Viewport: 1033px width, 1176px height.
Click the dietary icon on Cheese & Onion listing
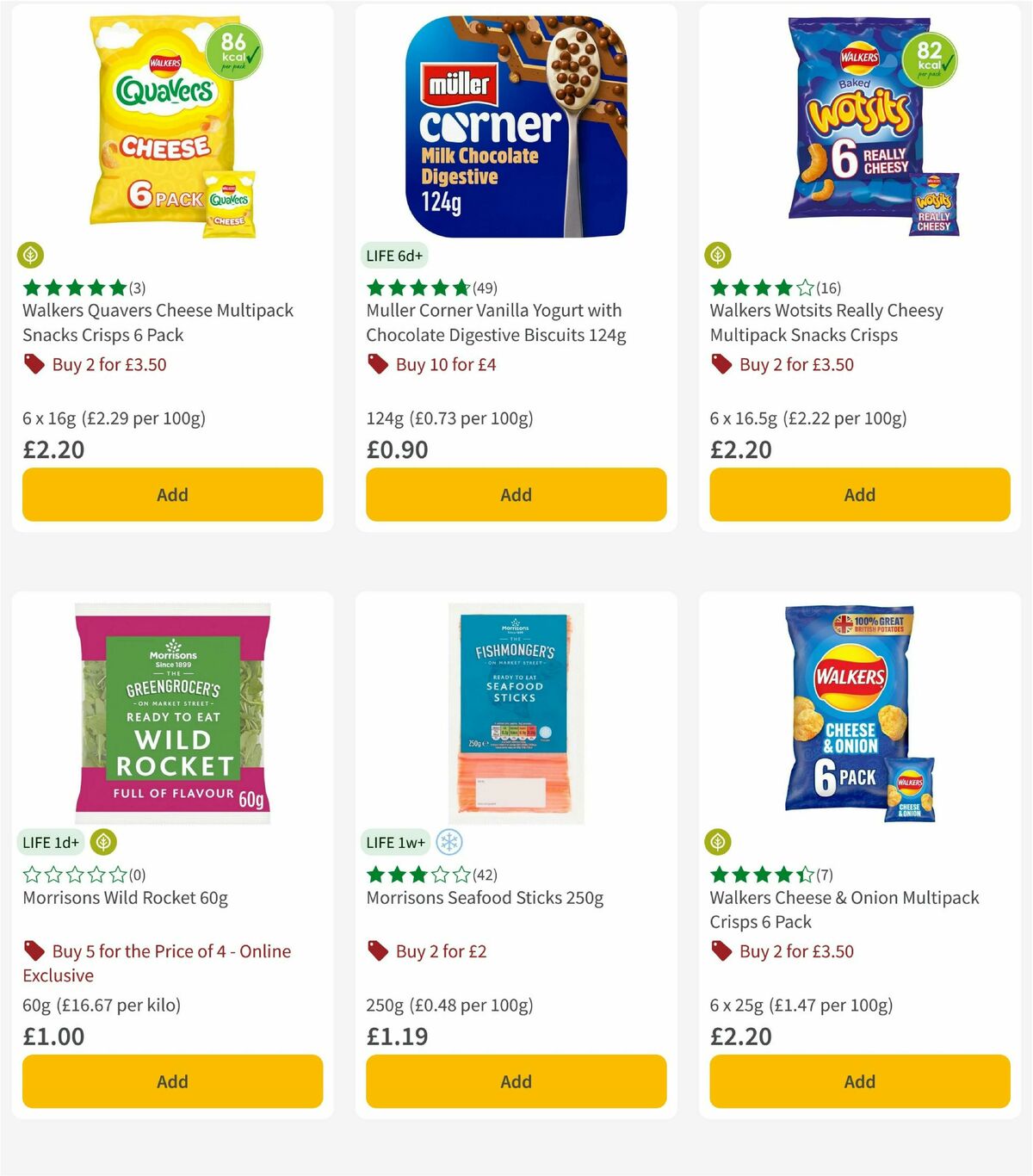719,842
